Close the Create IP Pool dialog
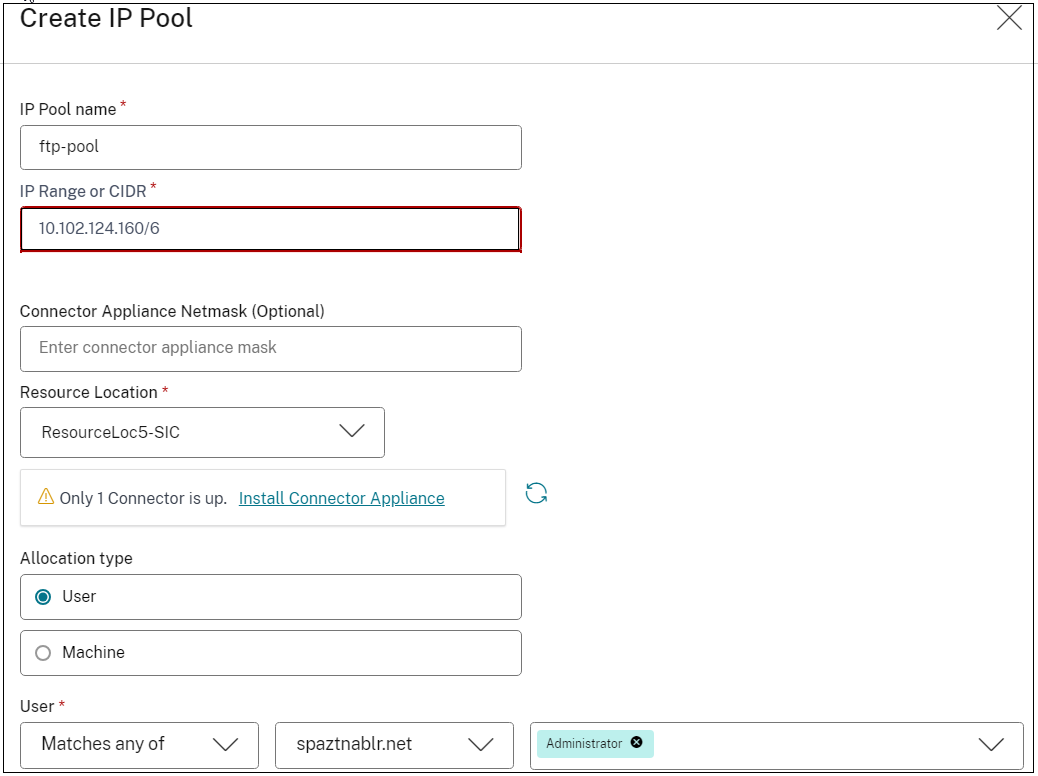 click(1009, 18)
